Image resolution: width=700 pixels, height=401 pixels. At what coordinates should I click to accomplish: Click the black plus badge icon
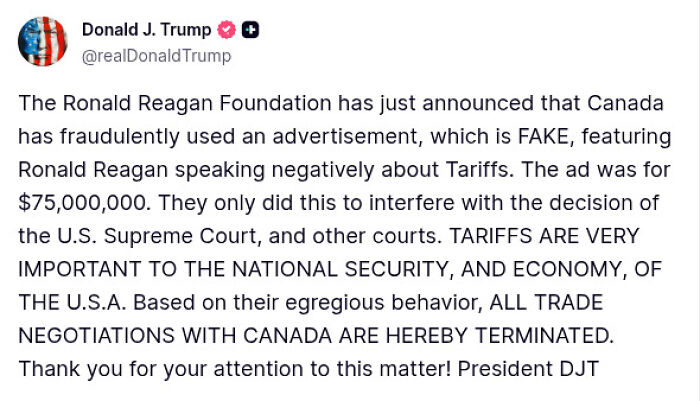click(x=251, y=30)
